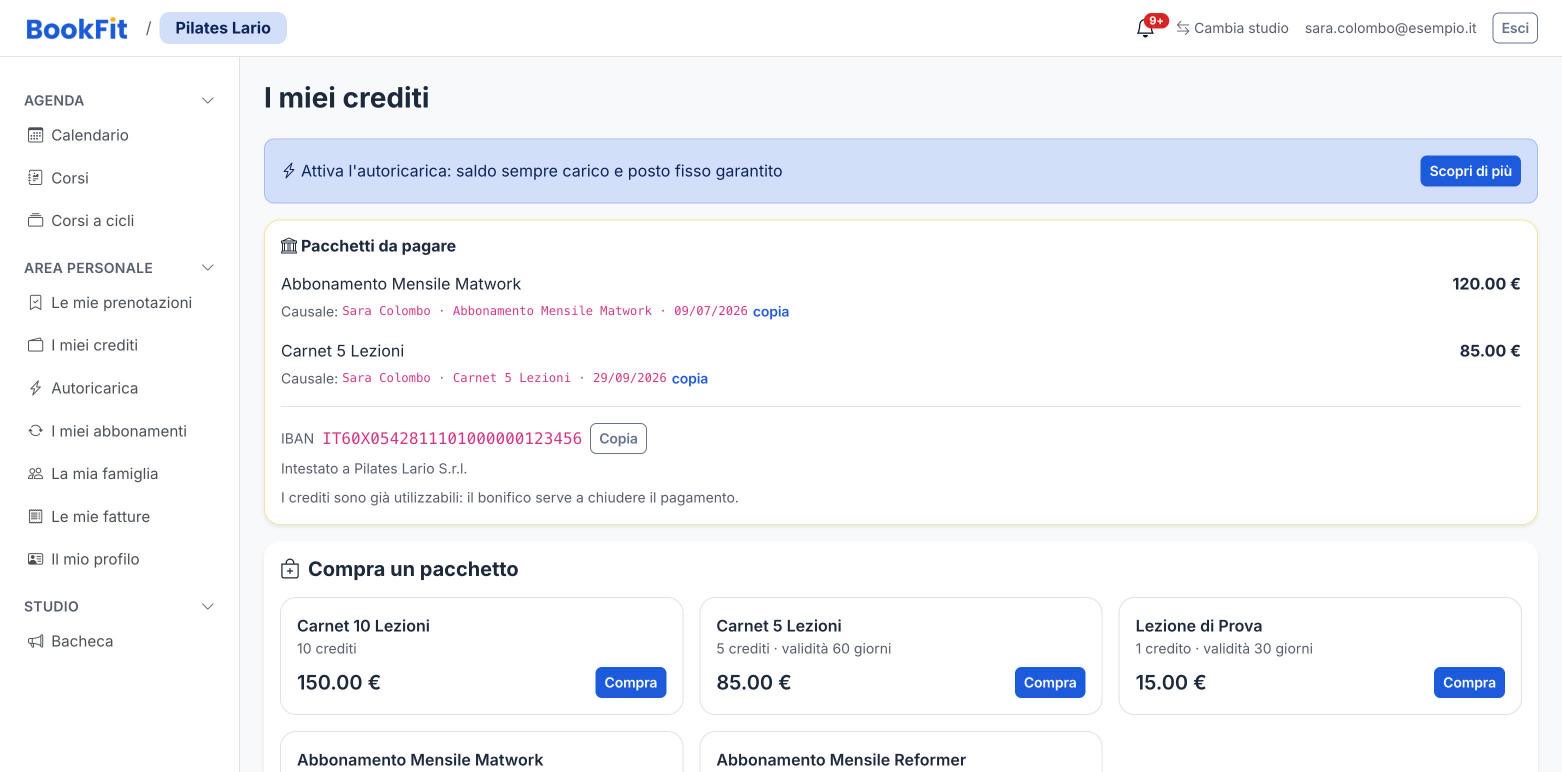The image size is (1562, 772).
Task: Collapse the STUDIO section chevron
Action: (208, 606)
